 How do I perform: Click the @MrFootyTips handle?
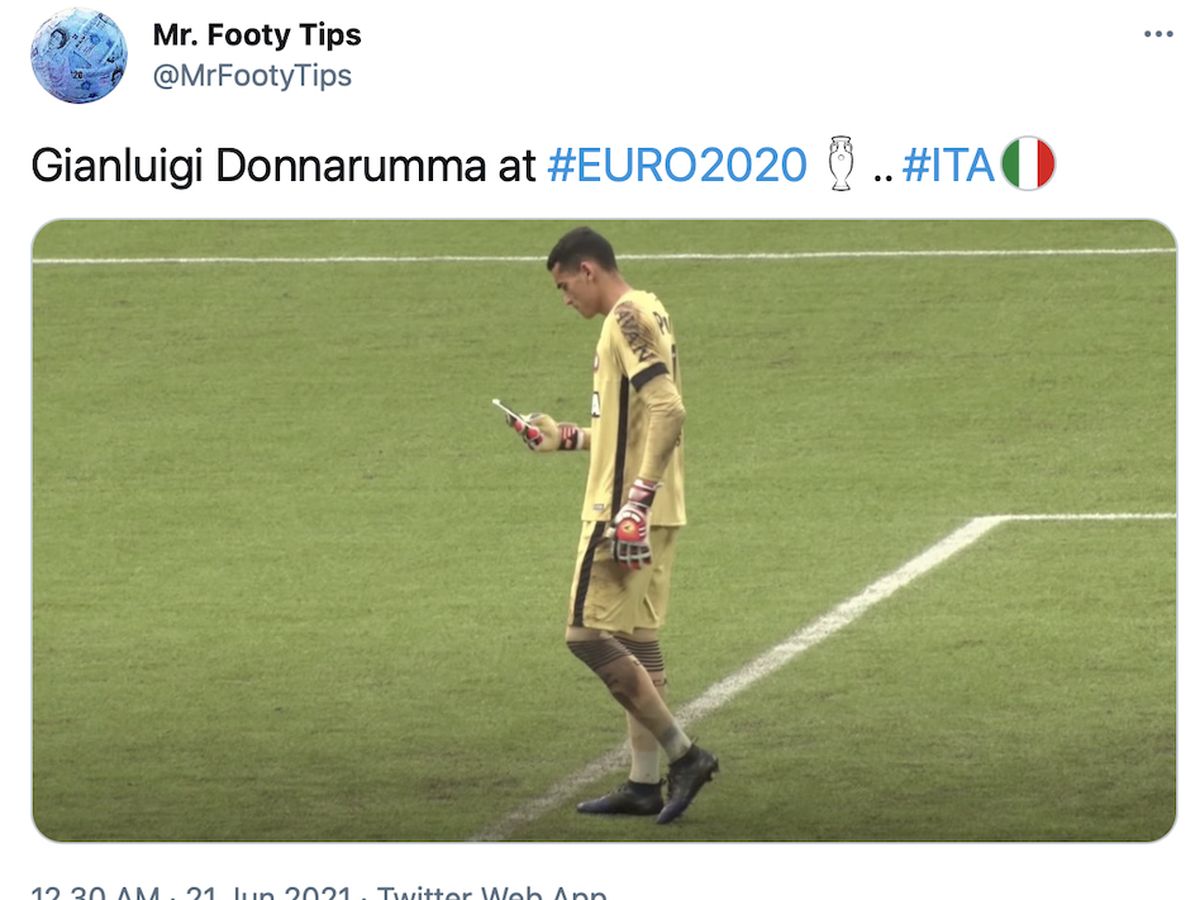click(252, 76)
